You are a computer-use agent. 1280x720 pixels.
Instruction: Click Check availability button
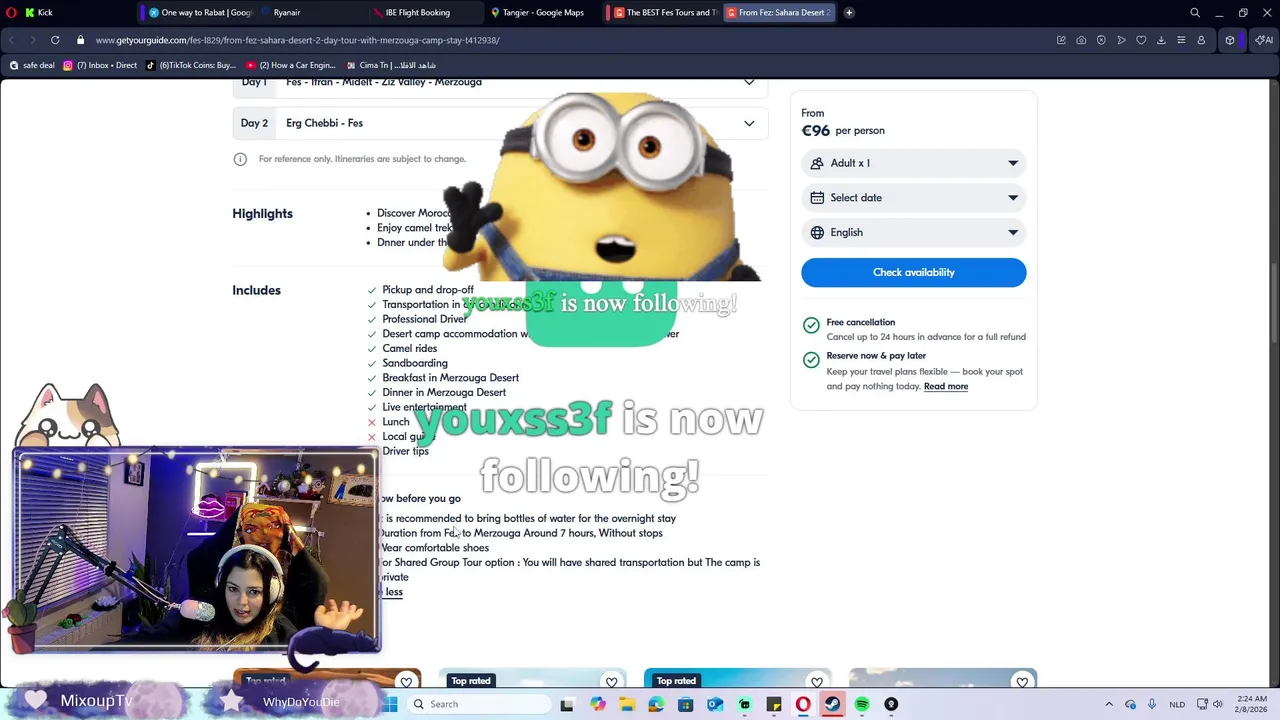point(914,272)
